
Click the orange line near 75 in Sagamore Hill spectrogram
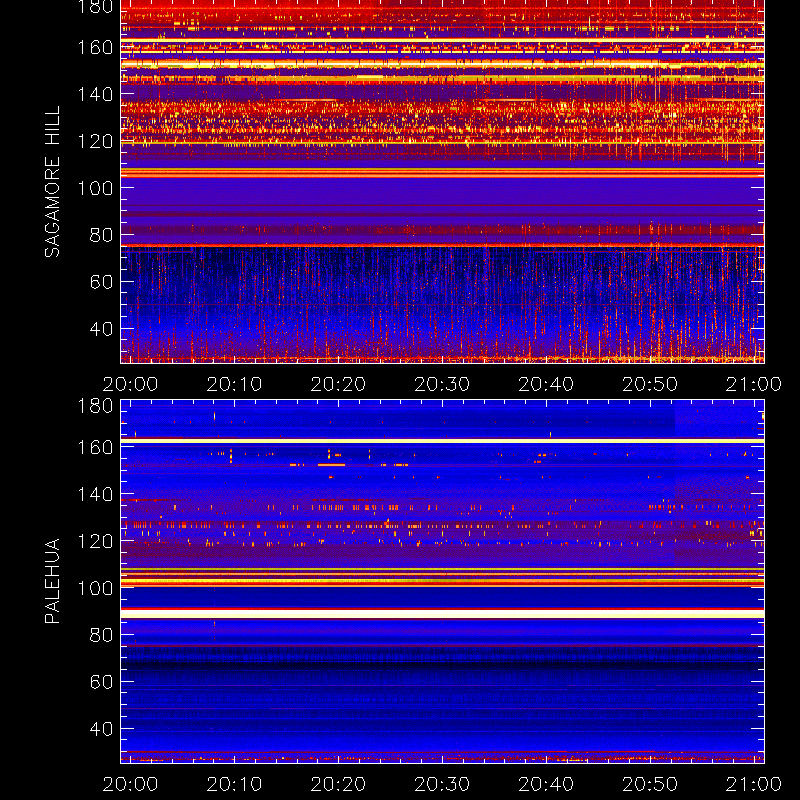pos(442,245)
